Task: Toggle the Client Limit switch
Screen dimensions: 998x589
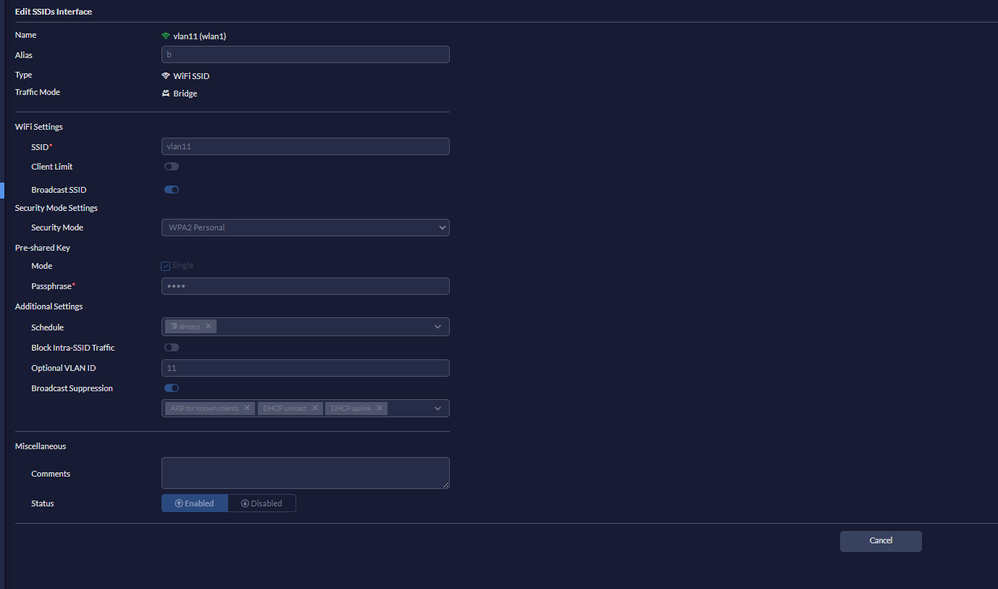Action: point(171,167)
